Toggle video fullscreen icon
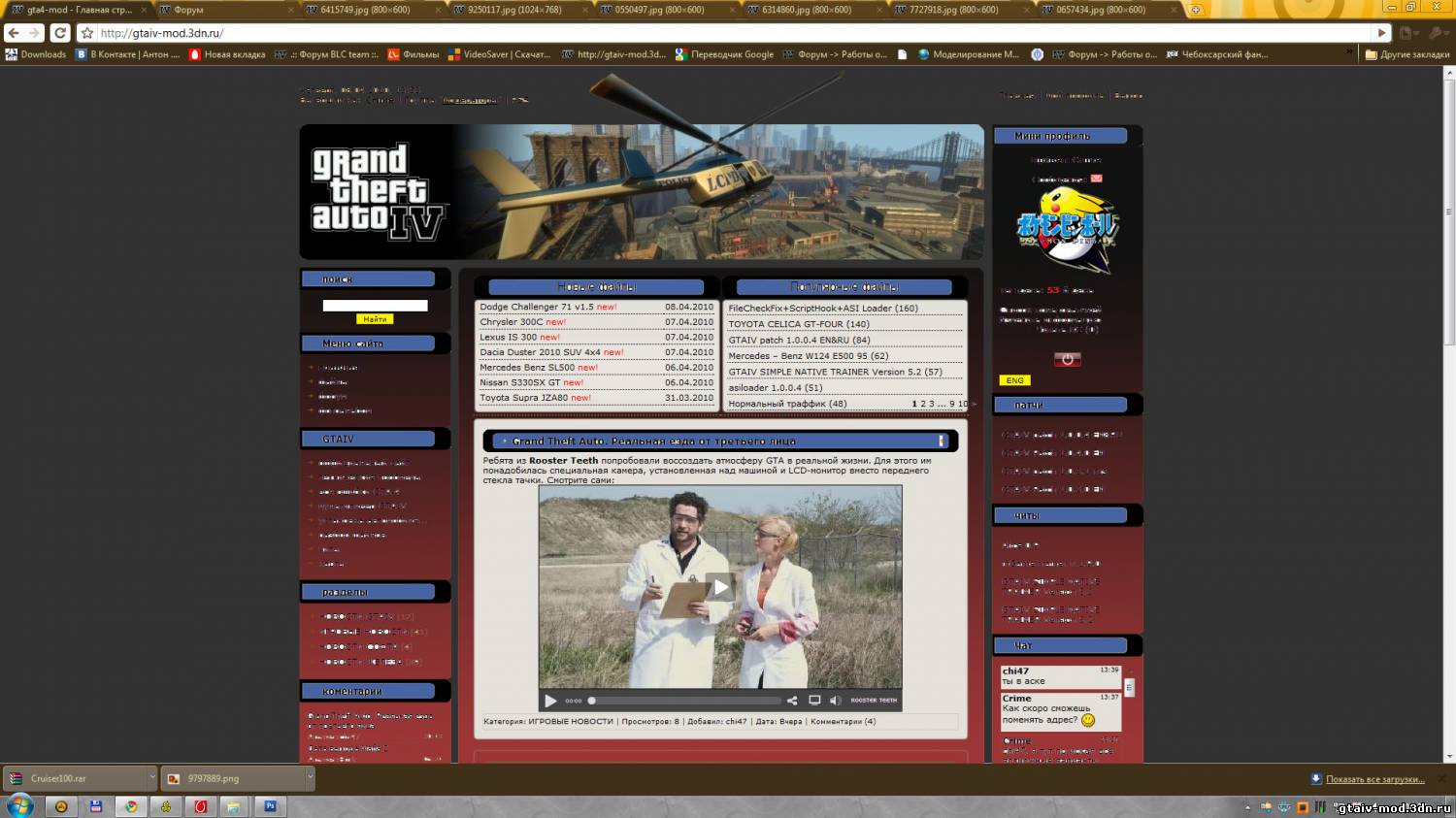The width and height of the screenshot is (1456, 818). (x=814, y=700)
